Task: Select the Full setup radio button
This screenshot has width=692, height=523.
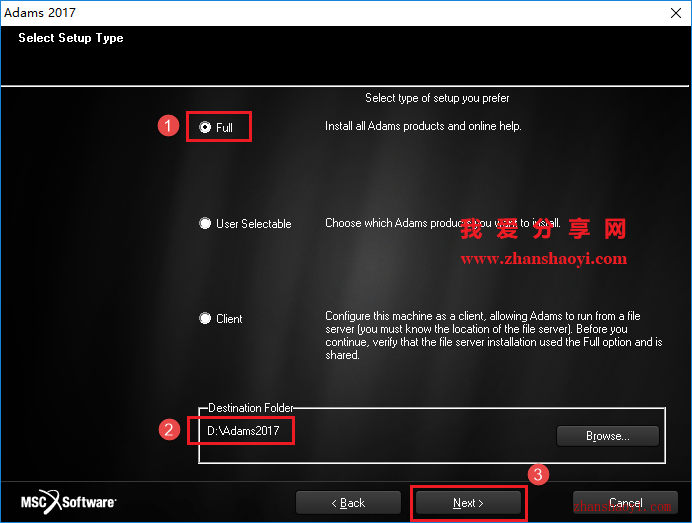Action: pyautogui.click(x=205, y=127)
